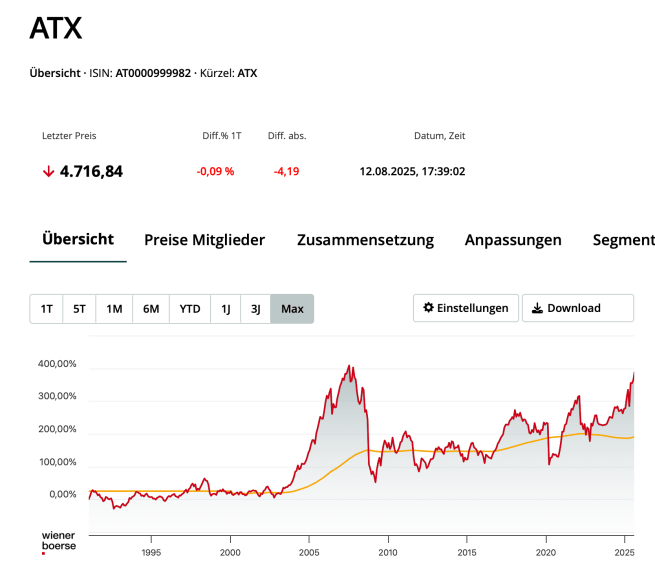
Task: Switch chart to 6M range
Action: [x=151, y=309]
